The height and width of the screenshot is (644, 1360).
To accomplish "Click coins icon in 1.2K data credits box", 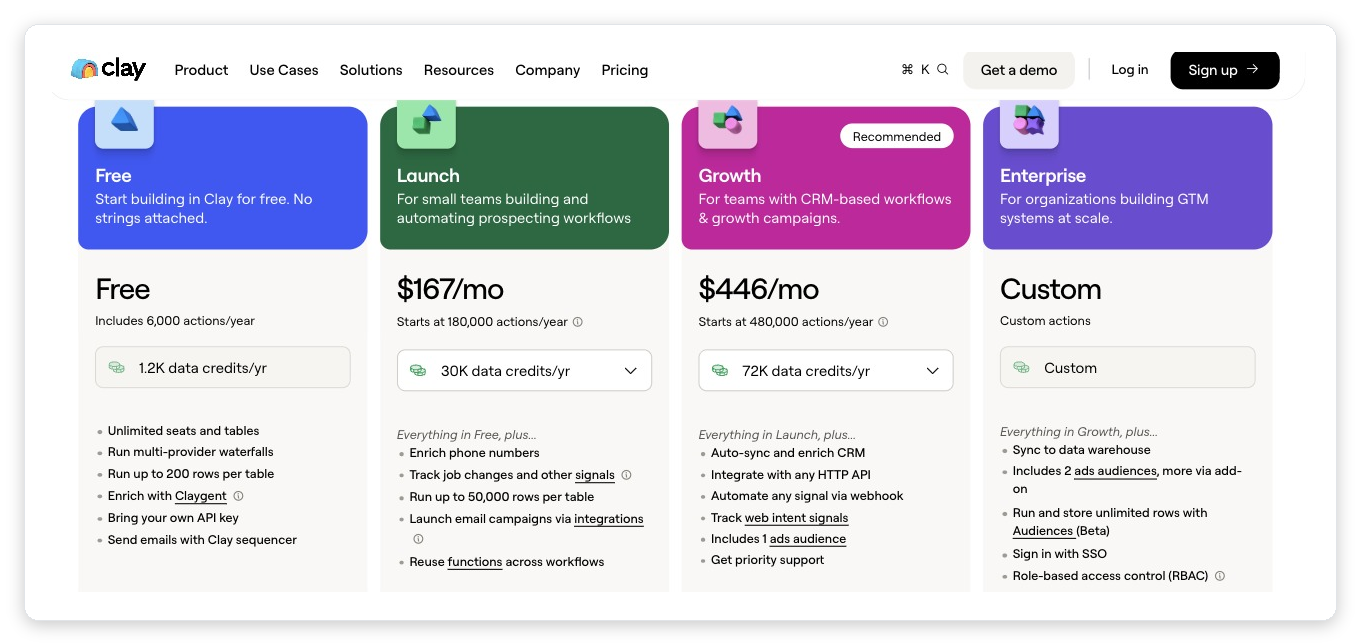I will pyautogui.click(x=117, y=368).
